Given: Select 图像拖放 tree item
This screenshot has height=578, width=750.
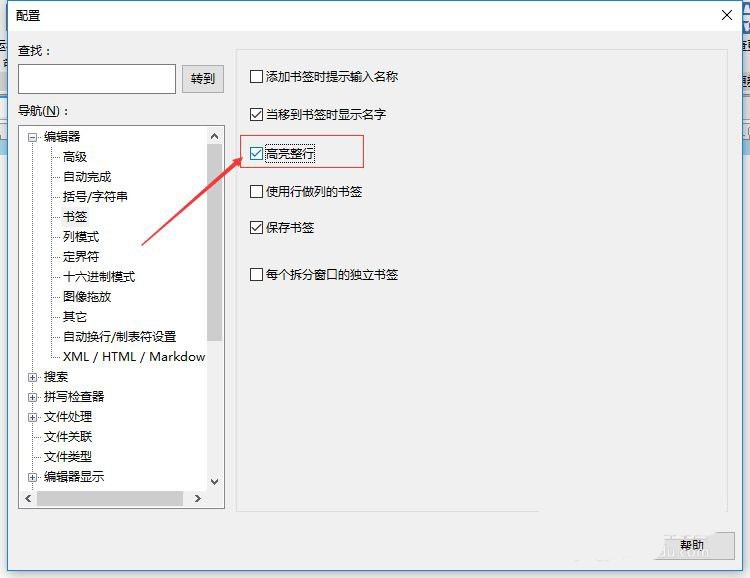Looking at the screenshot, I should pos(87,297).
